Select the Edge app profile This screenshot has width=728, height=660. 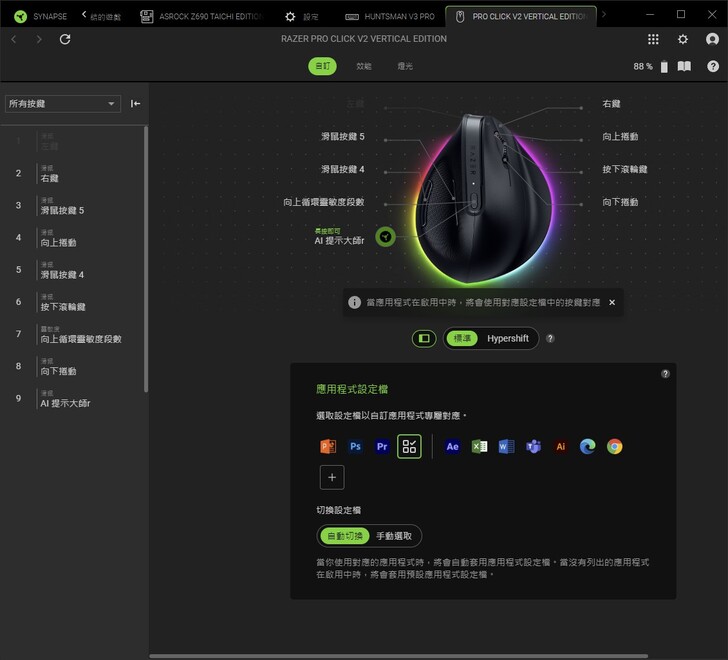tap(587, 446)
